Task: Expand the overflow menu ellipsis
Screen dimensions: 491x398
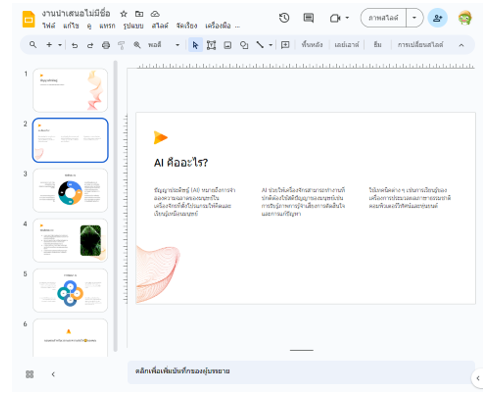Action: coord(237,26)
